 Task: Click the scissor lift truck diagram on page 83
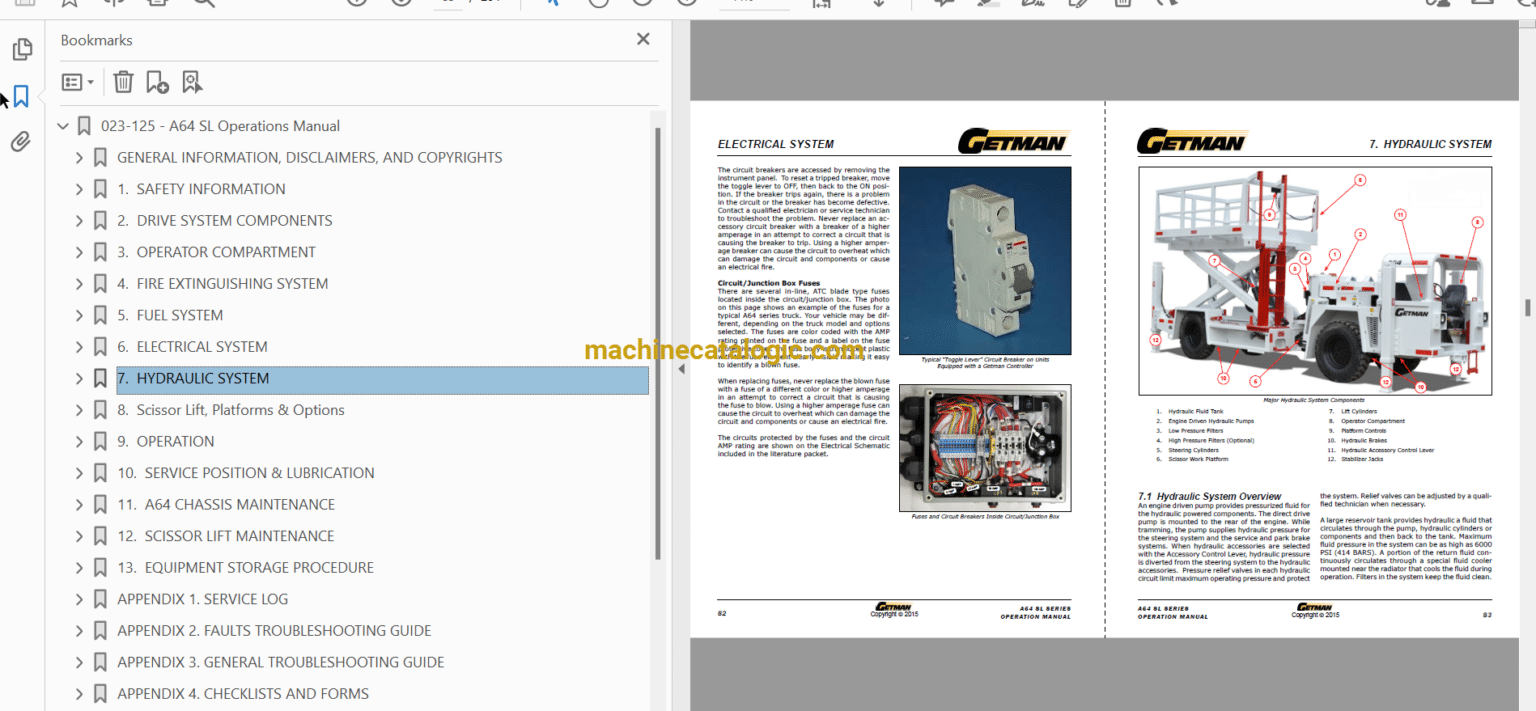pos(1313,281)
